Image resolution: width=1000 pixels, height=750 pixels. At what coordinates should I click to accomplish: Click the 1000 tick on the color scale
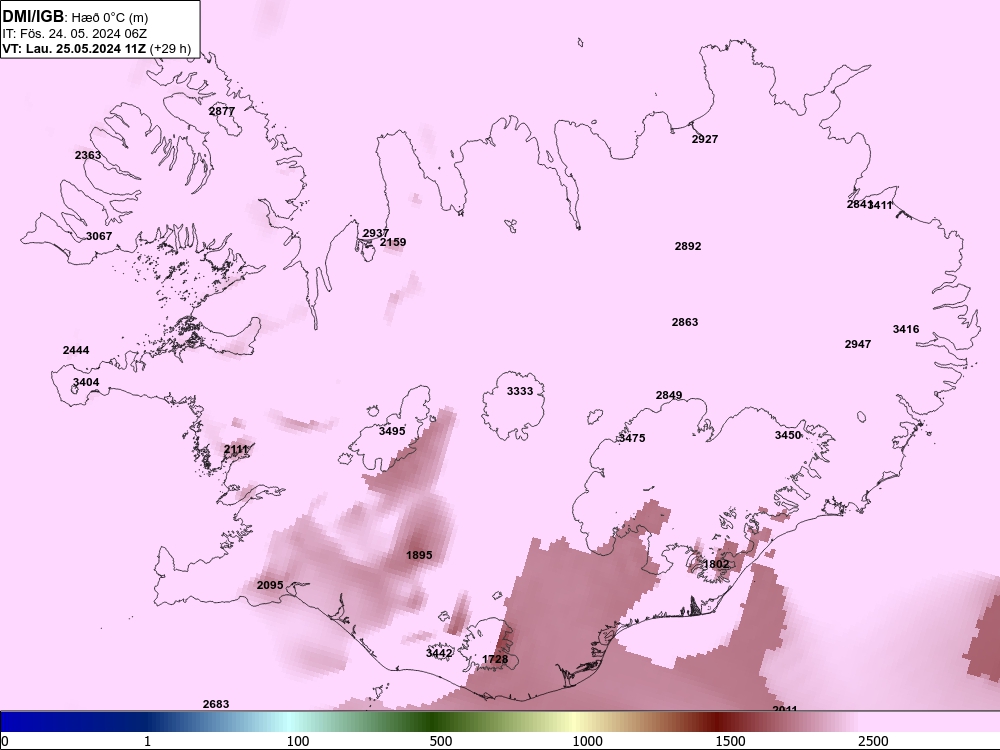(587, 741)
